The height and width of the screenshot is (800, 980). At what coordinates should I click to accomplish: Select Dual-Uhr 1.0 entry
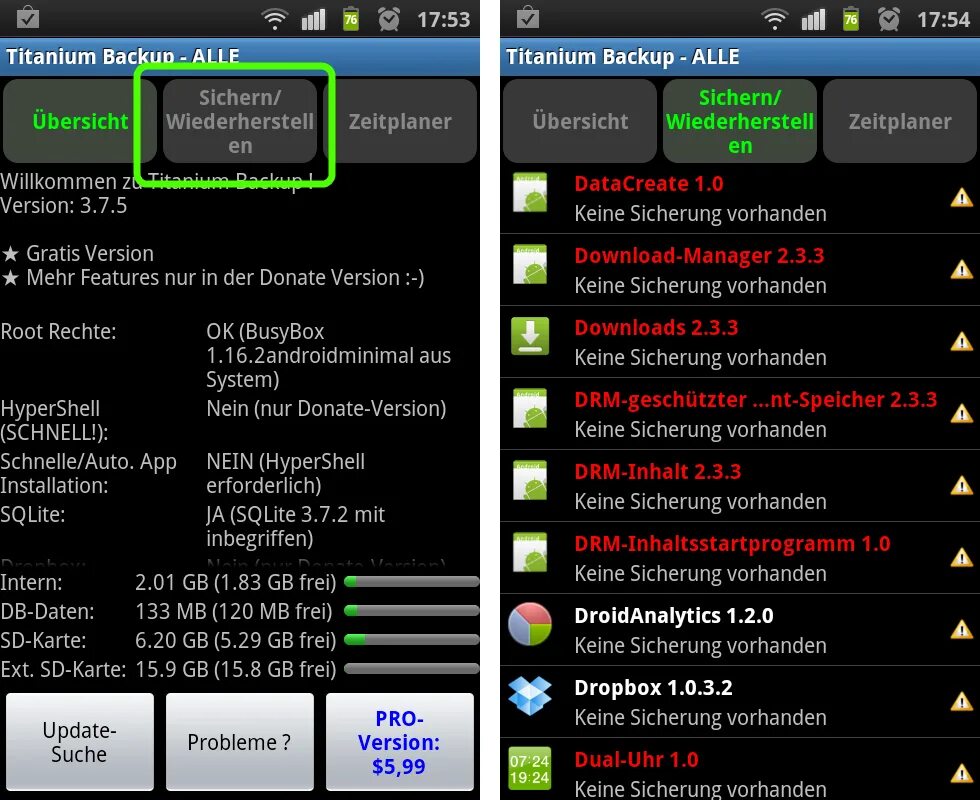coord(740,769)
